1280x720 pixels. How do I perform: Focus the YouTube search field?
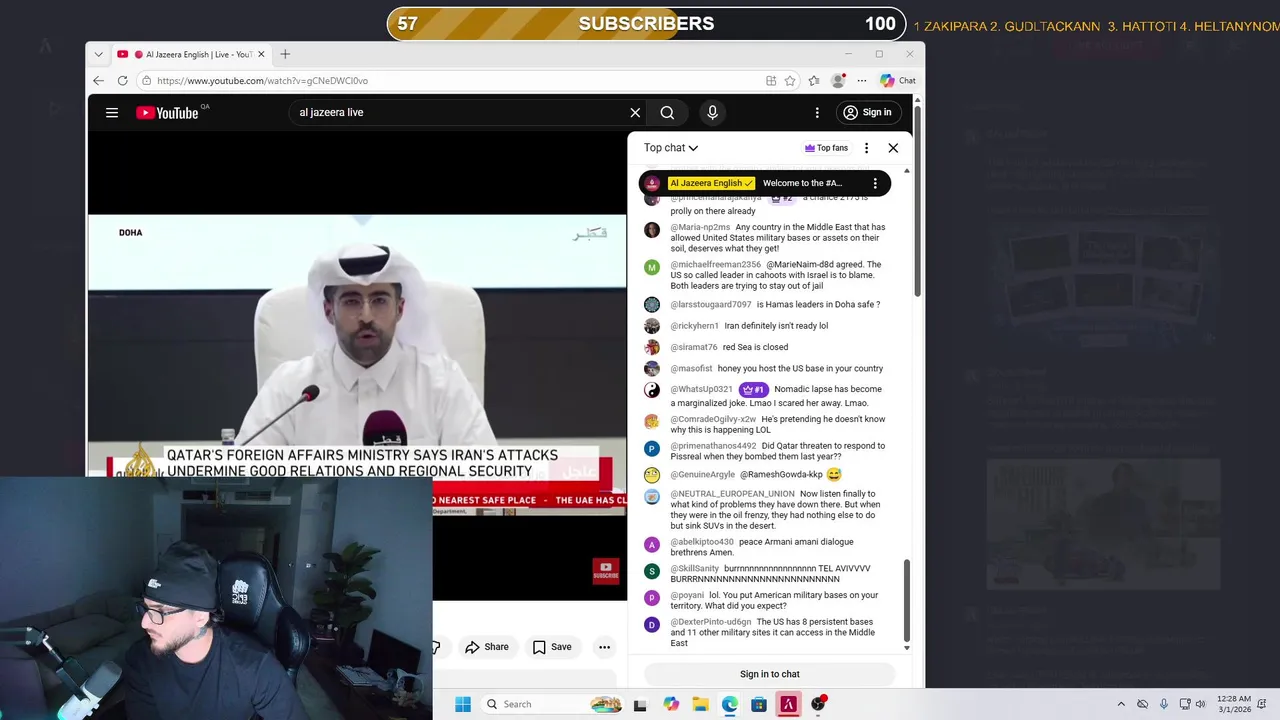[x=458, y=113]
